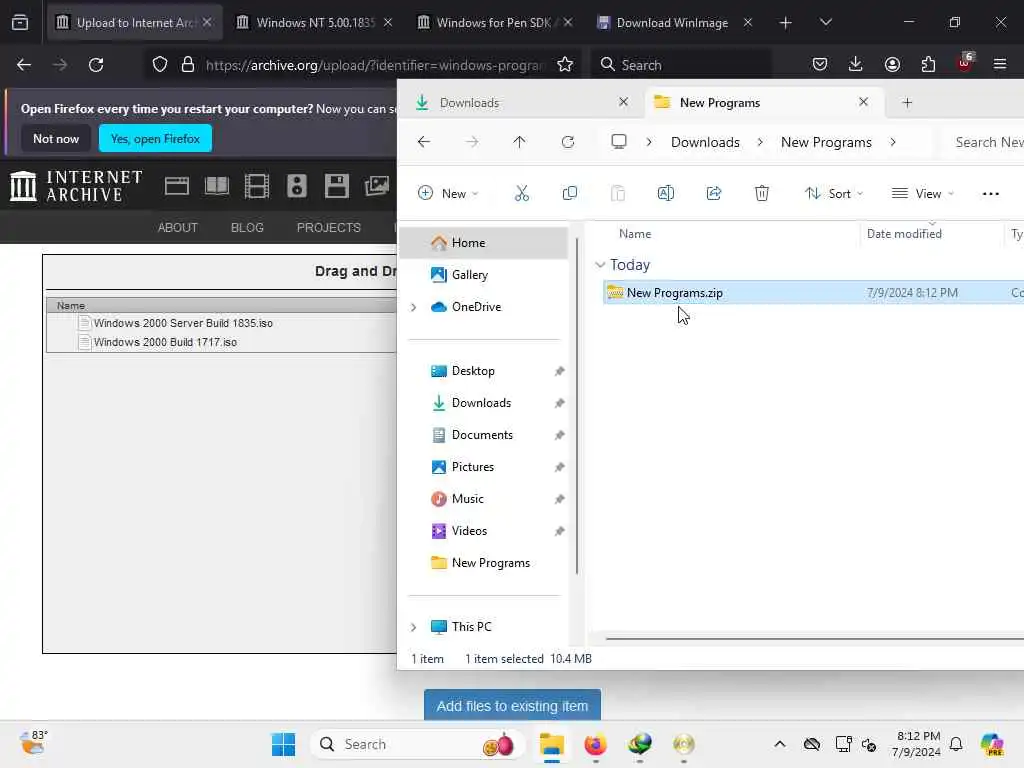The height and width of the screenshot is (768, 1024).
Task: Open the Sort dropdown in Explorer
Action: 834,193
